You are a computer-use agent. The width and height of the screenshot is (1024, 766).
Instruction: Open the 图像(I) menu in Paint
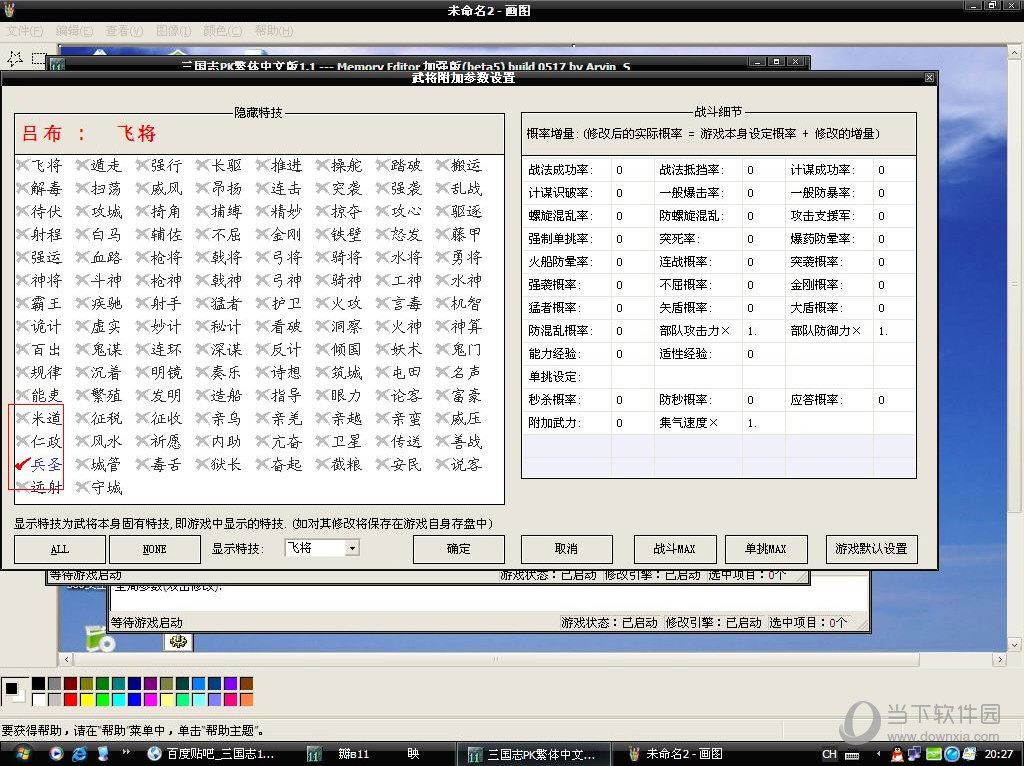[173, 31]
